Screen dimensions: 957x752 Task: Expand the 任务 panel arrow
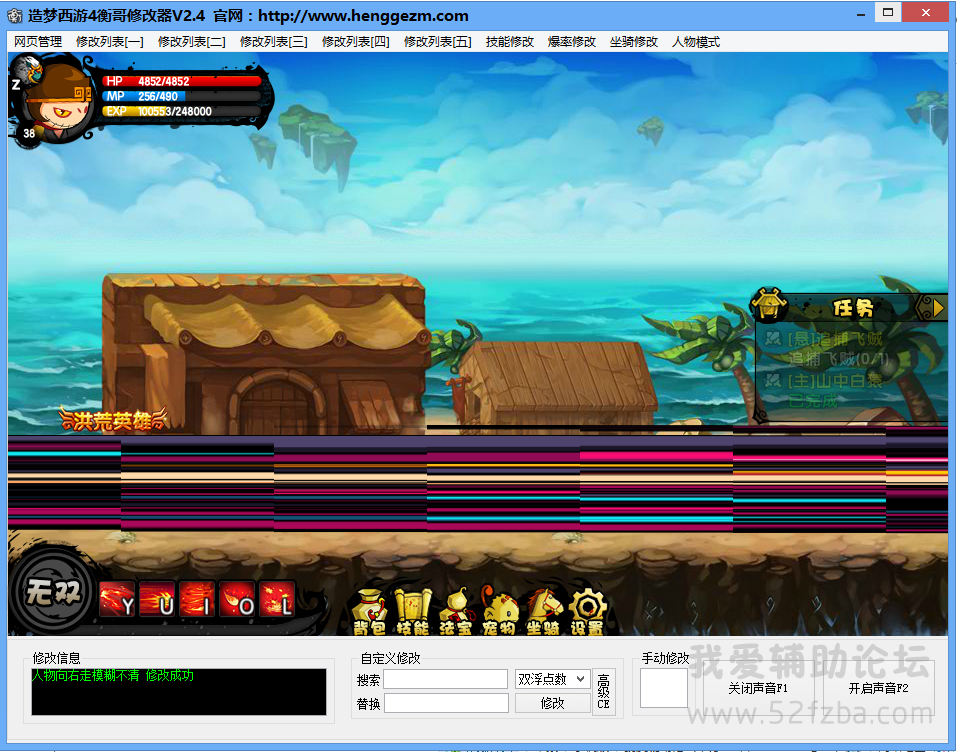(x=935, y=307)
